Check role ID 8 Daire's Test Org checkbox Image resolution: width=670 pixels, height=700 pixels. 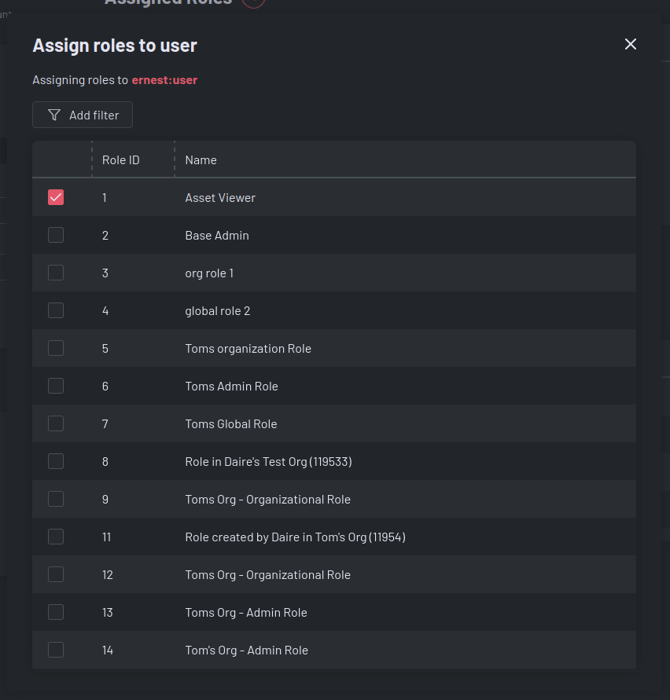tap(56, 461)
